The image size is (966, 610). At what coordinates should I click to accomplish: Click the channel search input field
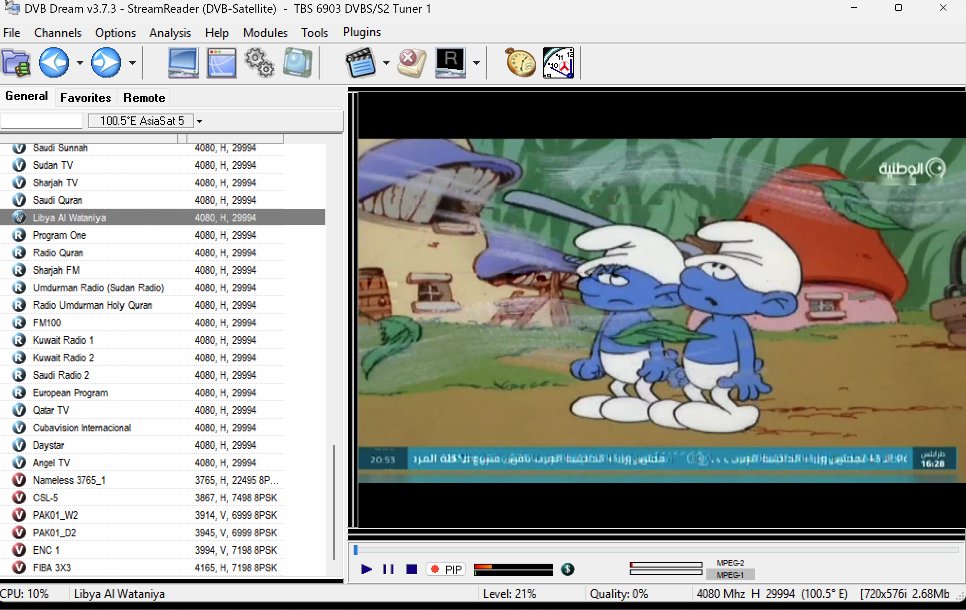(x=41, y=121)
